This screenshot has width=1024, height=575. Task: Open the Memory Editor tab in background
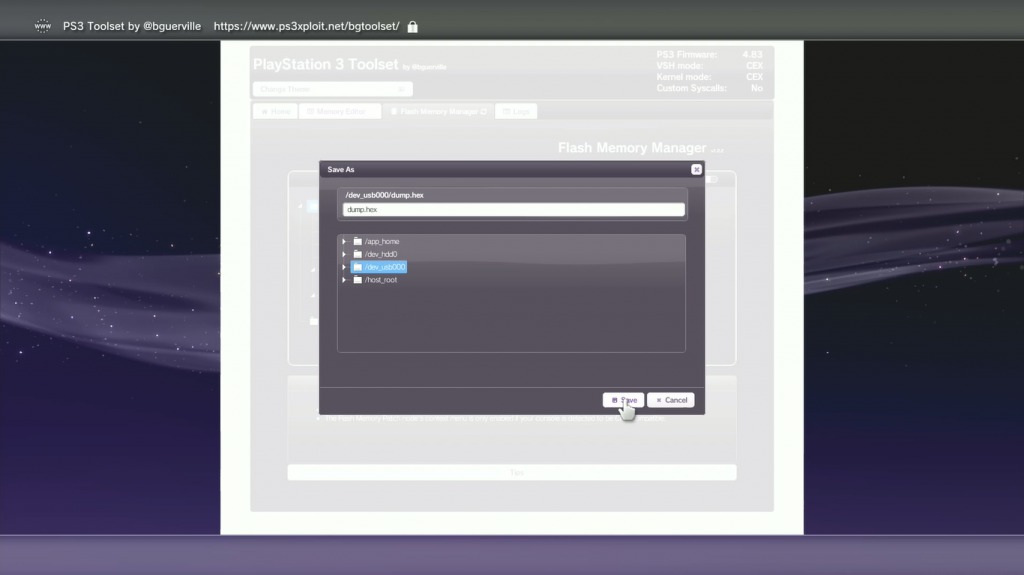tap(340, 112)
